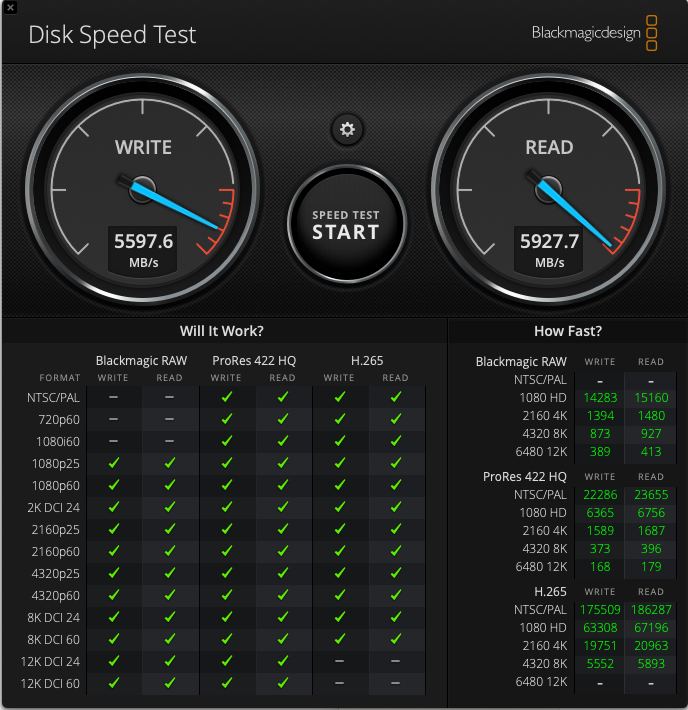Image resolution: width=688 pixels, height=710 pixels.
Task: Click the READ gauge label
Action: (x=549, y=147)
